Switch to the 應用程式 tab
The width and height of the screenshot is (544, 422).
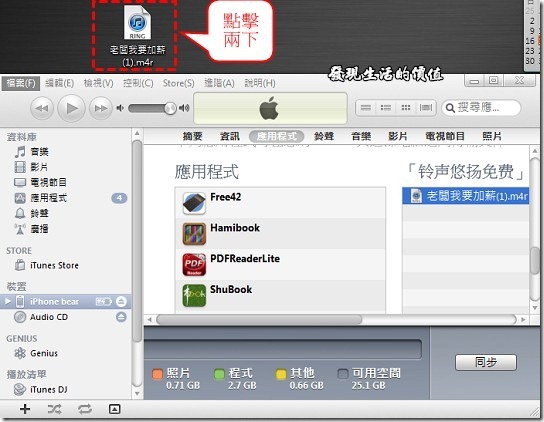[277, 136]
